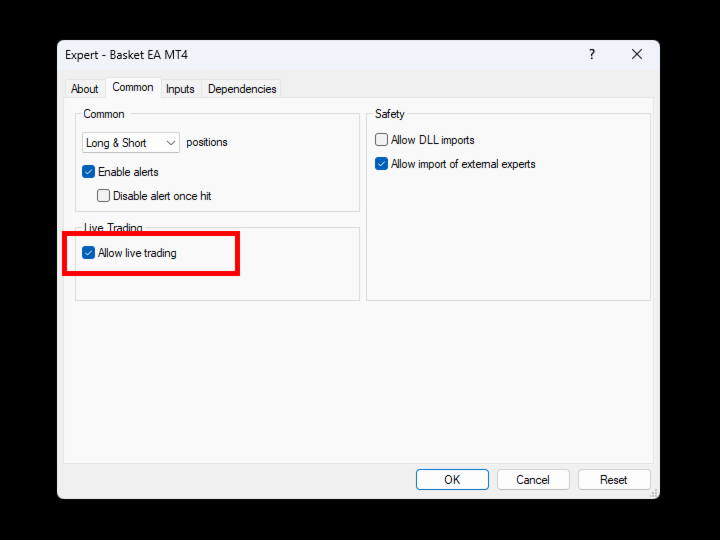Screen dimensions: 720x540
Task: Confirm settings with the OK button
Action: tap(452, 479)
